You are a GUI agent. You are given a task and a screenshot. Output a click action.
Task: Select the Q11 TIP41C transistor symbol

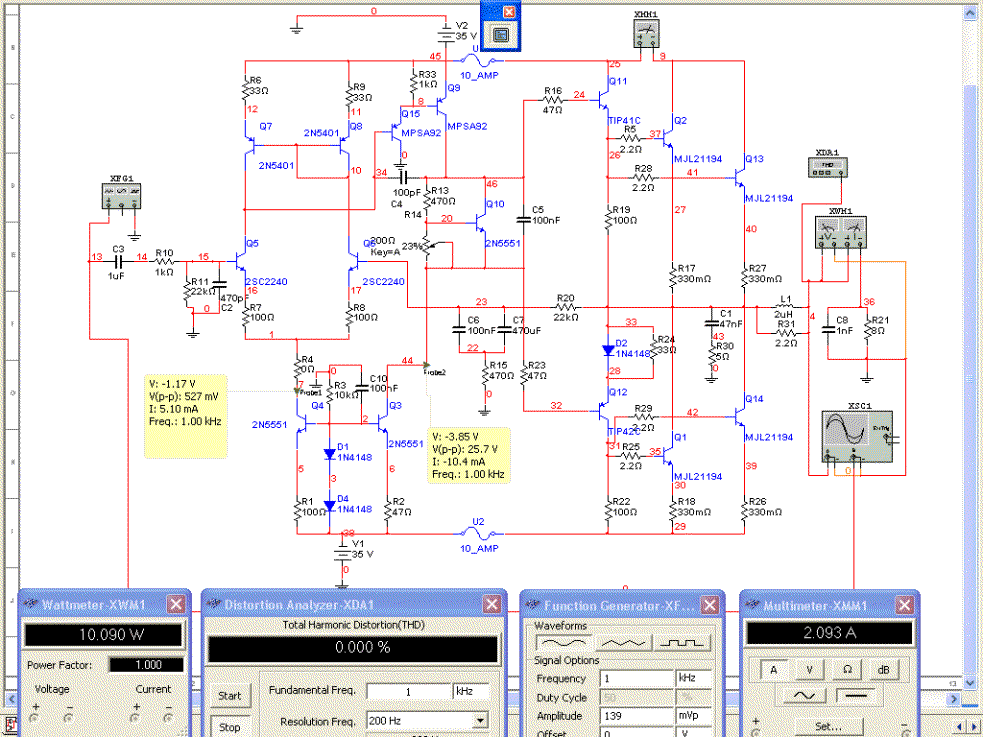[604, 98]
